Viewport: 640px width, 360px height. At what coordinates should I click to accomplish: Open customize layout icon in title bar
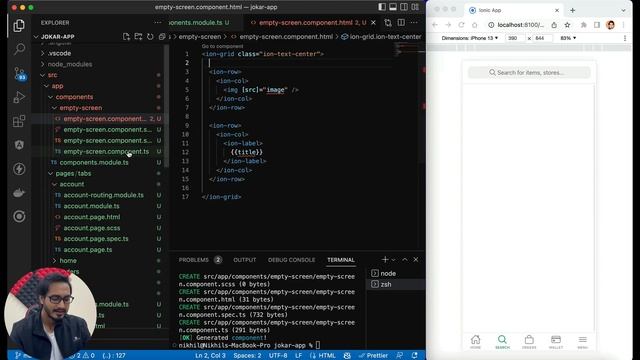pyautogui.click(x=415, y=7)
